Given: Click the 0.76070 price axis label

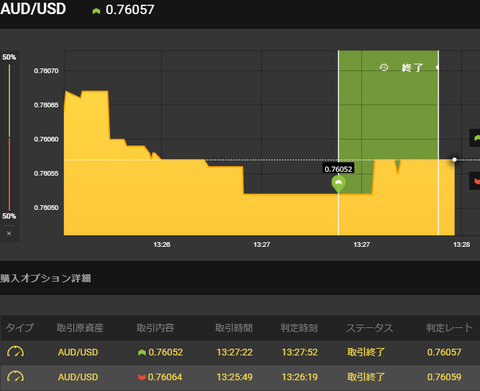Looking at the screenshot, I should tap(46, 71).
